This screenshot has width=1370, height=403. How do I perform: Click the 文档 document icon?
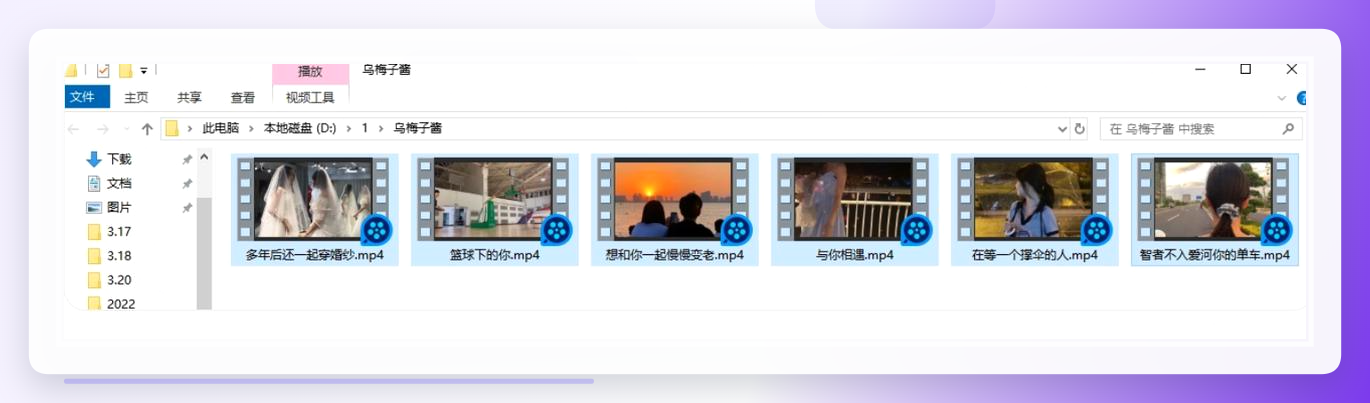[94, 183]
